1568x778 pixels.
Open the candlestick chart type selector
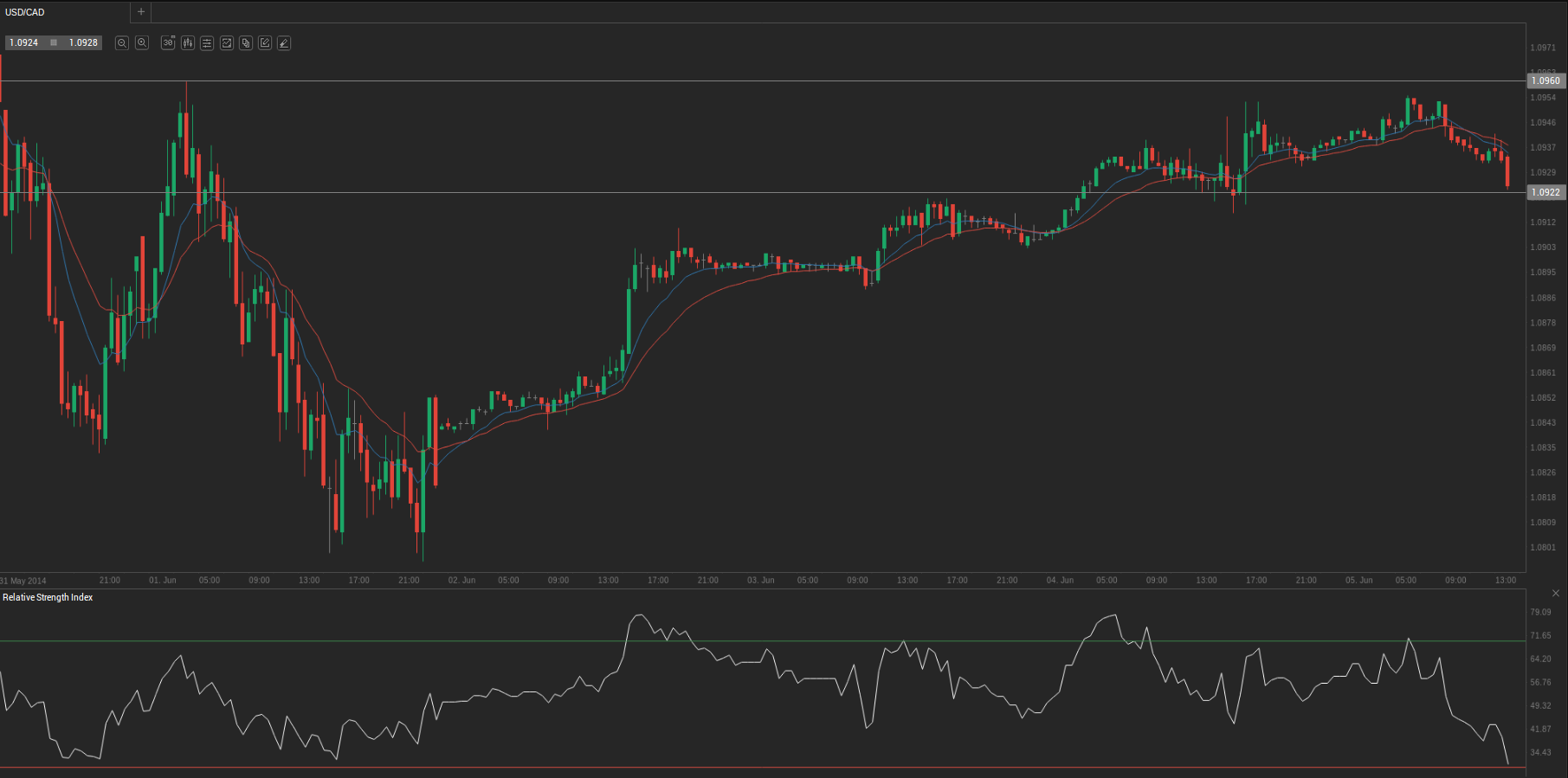(187, 42)
